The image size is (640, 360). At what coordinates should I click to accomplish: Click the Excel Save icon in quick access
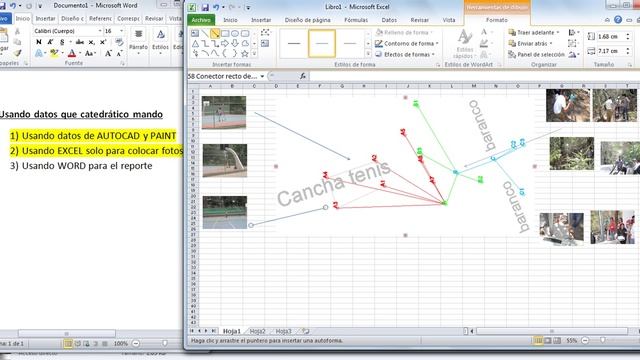tap(205, 7)
